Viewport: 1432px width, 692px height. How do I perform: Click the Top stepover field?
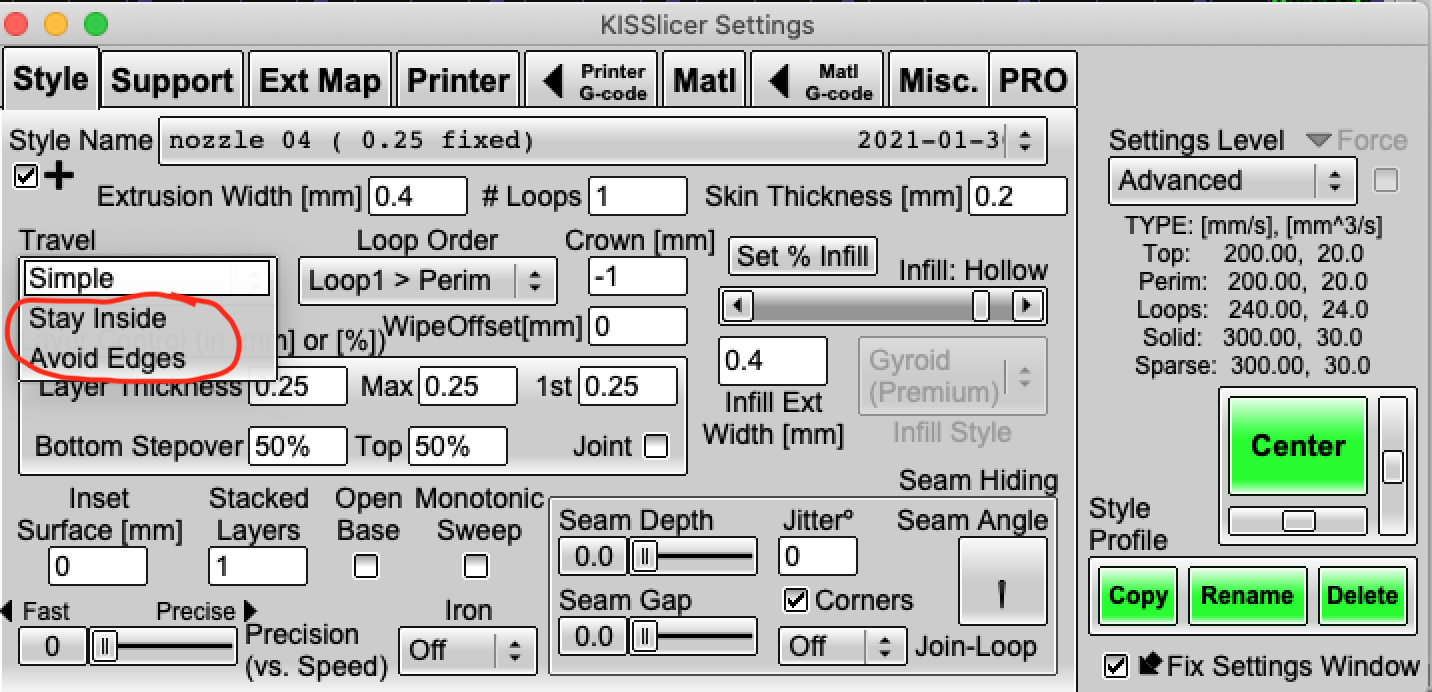(458, 446)
